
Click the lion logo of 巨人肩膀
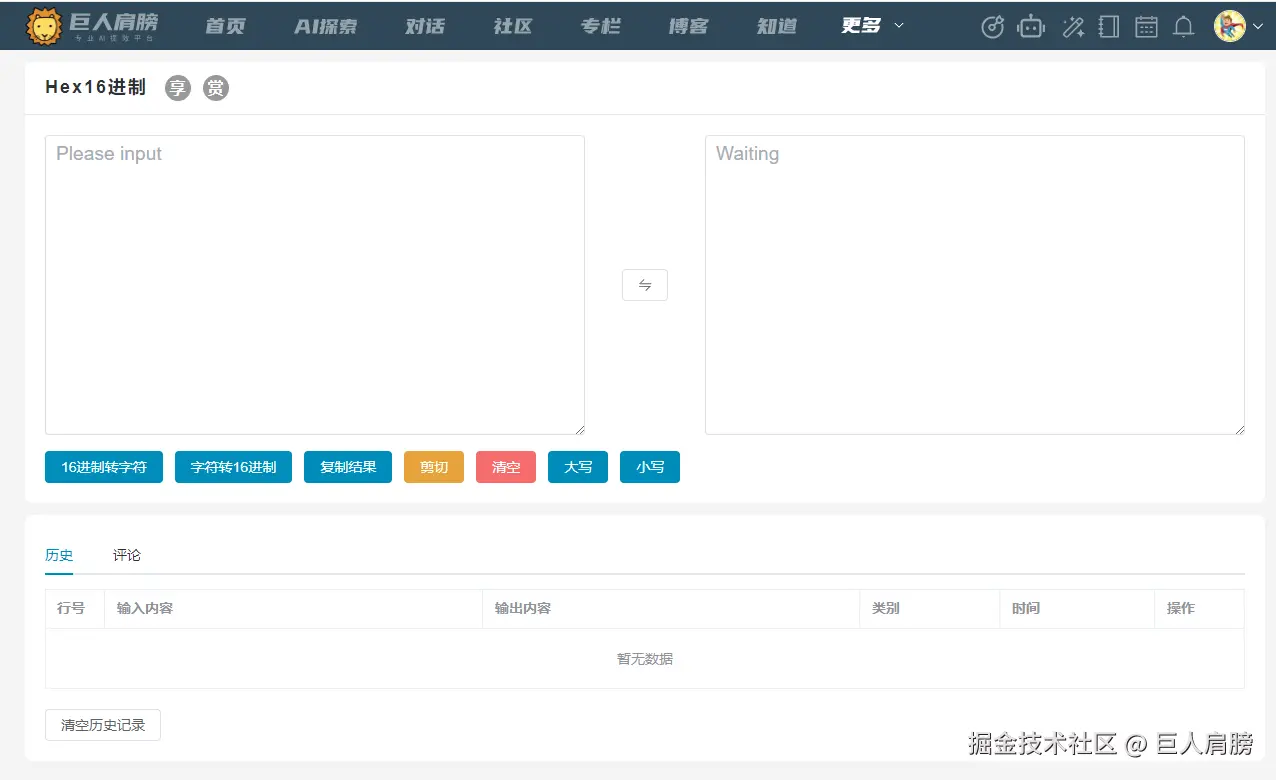44,25
